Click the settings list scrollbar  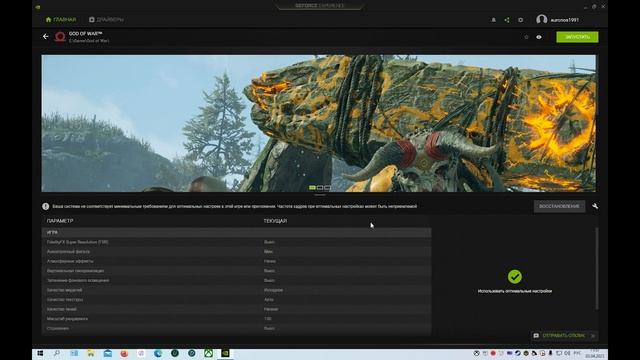597,269
